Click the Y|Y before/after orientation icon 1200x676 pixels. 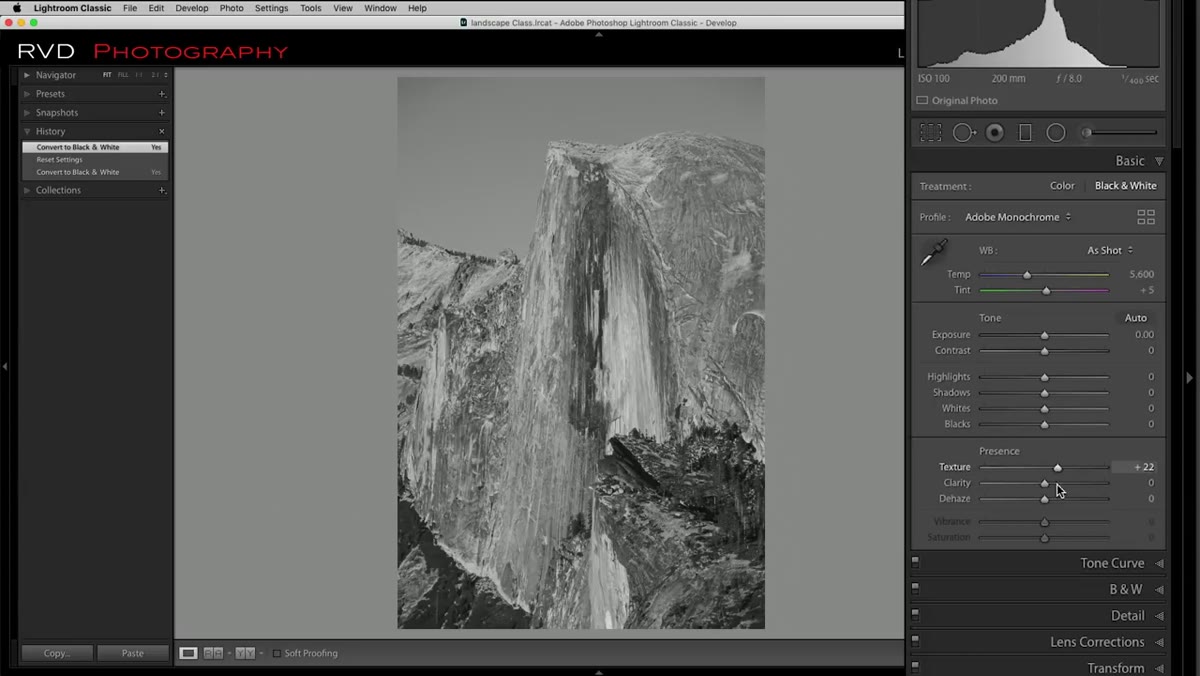coord(245,653)
